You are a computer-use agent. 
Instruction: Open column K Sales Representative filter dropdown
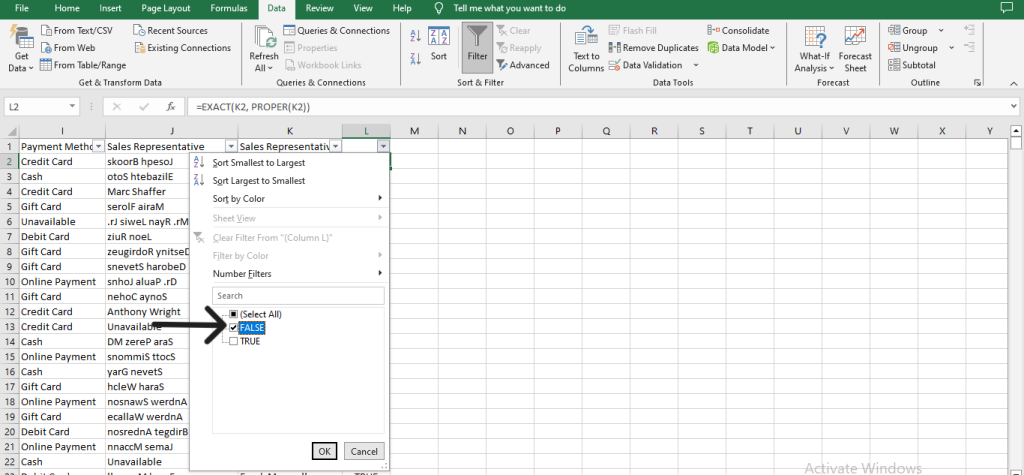coord(336,146)
